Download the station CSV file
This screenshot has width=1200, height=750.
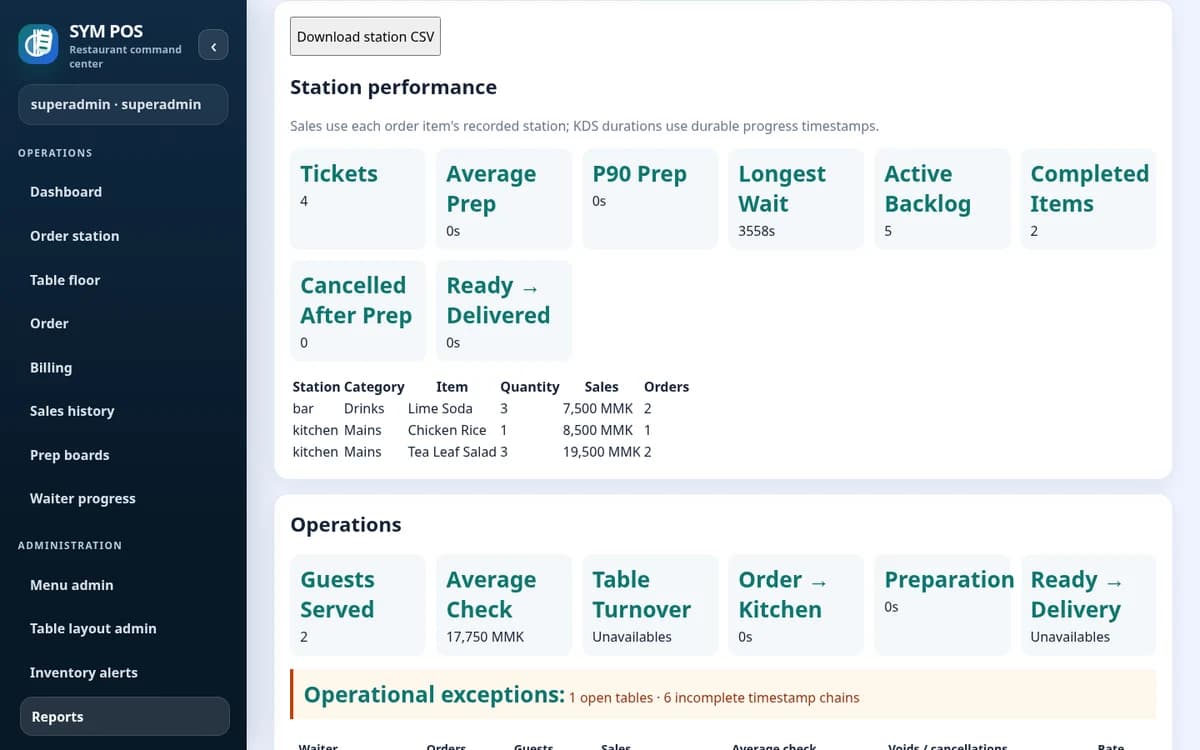point(366,37)
